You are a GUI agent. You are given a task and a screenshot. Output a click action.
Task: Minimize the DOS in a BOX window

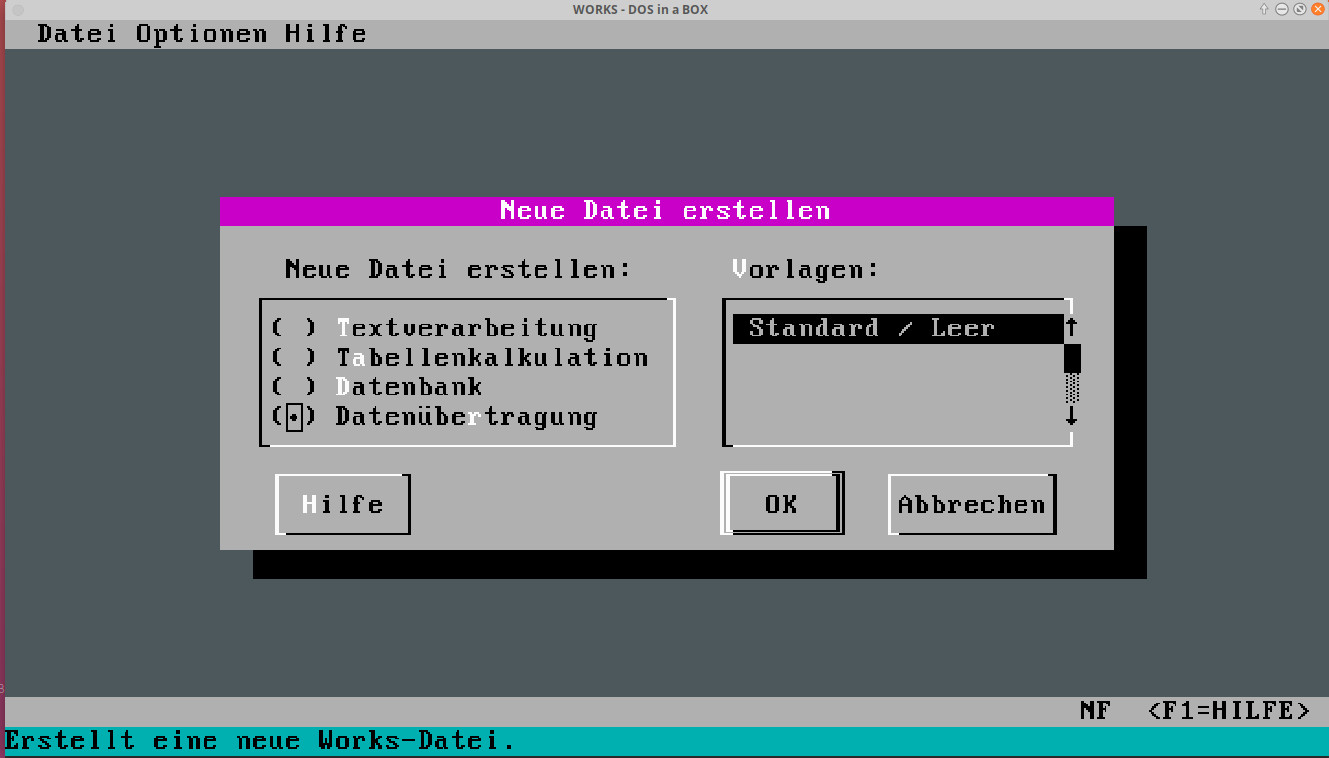coord(1282,9)
